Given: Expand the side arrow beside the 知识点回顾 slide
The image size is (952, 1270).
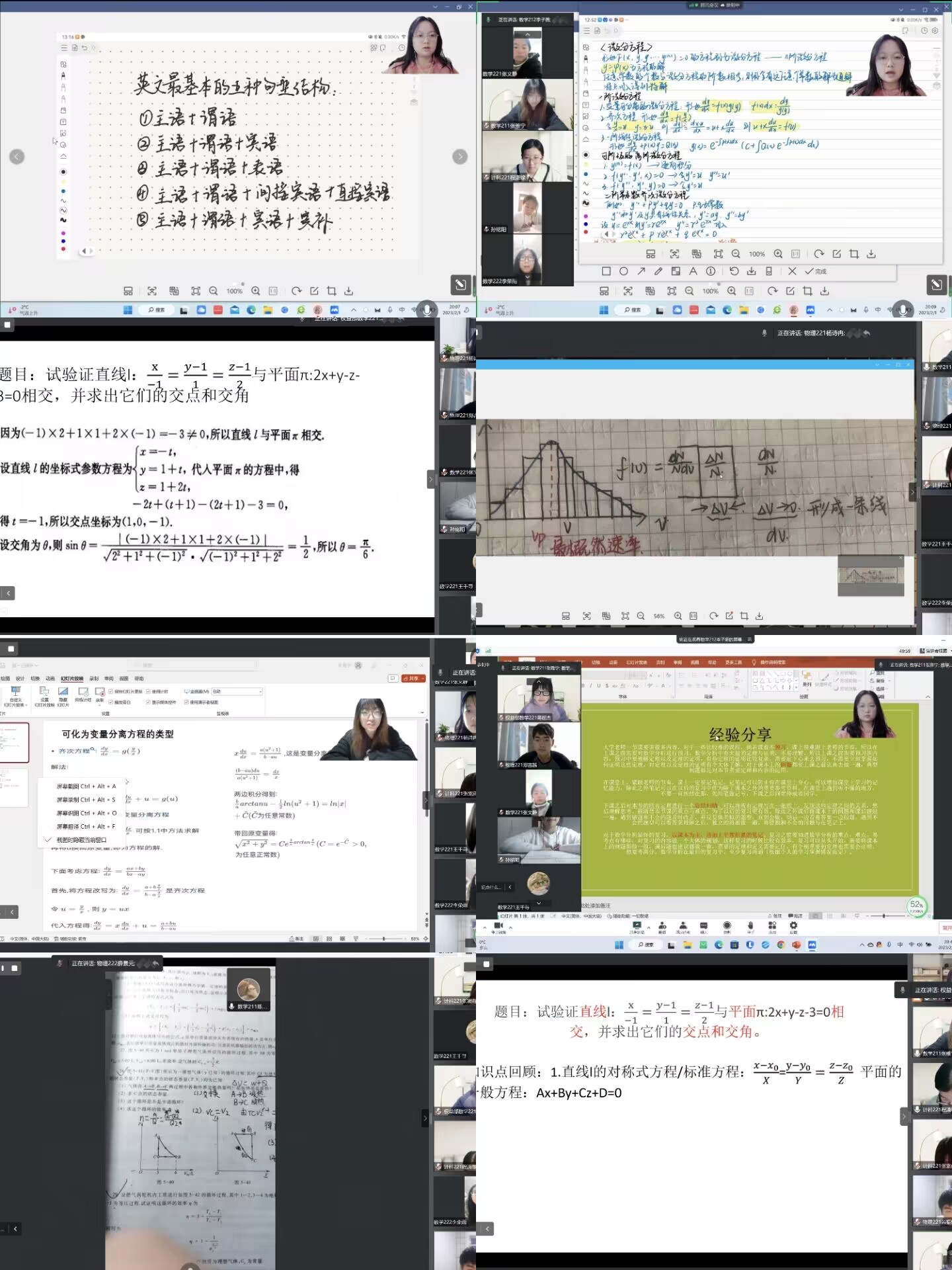Looking at the screenshot, I should [x=904, y=1117].
